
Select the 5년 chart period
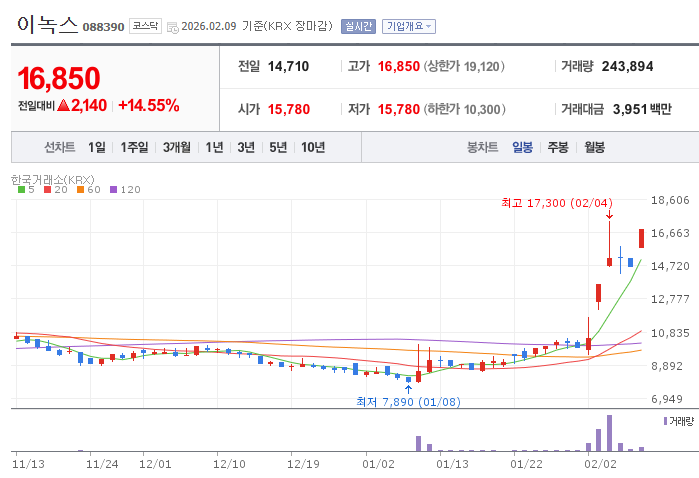click(278, 147)
